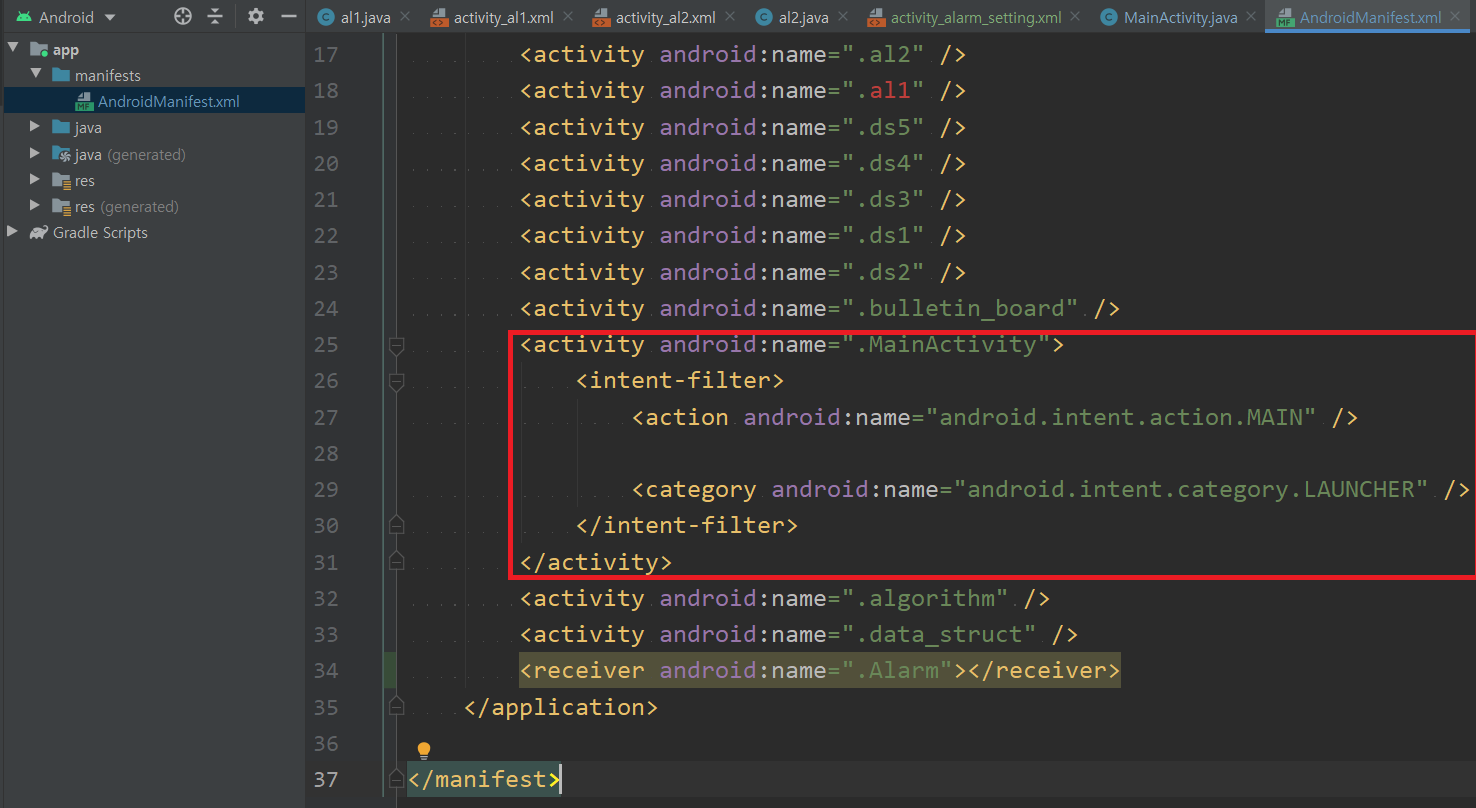This screenshot has height=808, width=1476.
Task: Switch to the activity_alarm_setting.xml tab
Action: click(976, 17)
